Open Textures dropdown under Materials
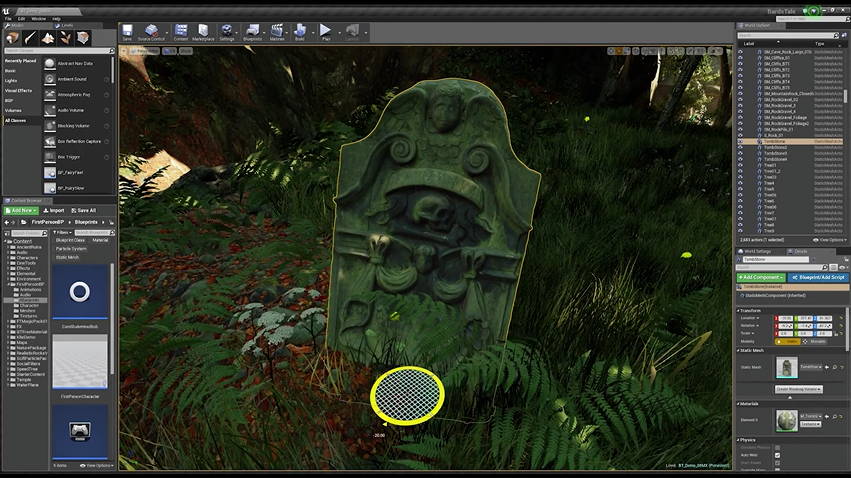Screen dimensions: 851x478 point(810,424)
